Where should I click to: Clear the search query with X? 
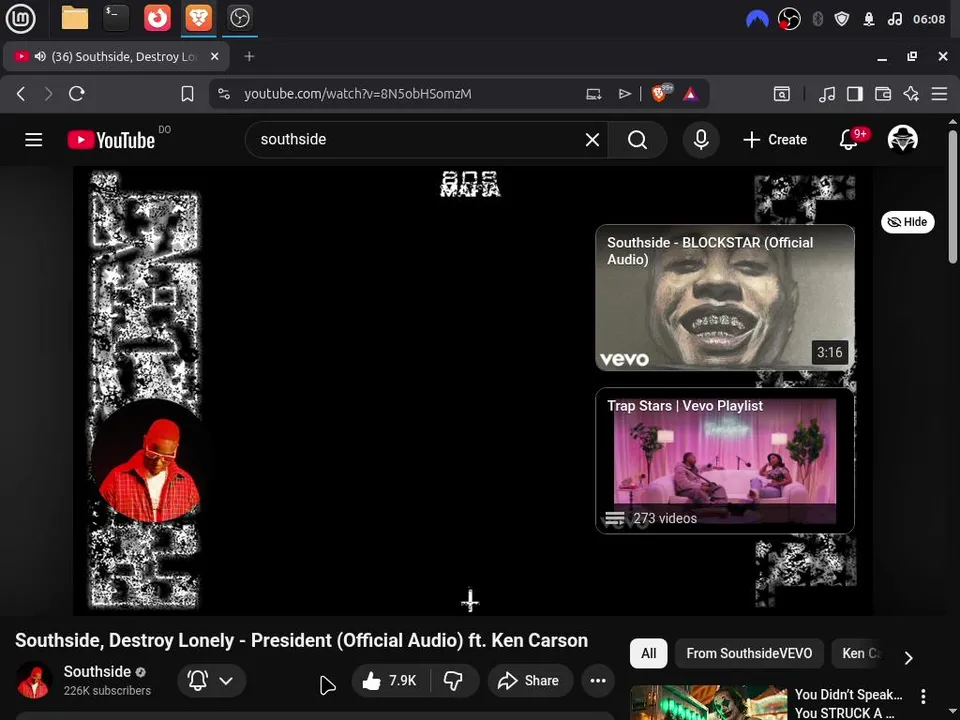[x=592, y=140]
